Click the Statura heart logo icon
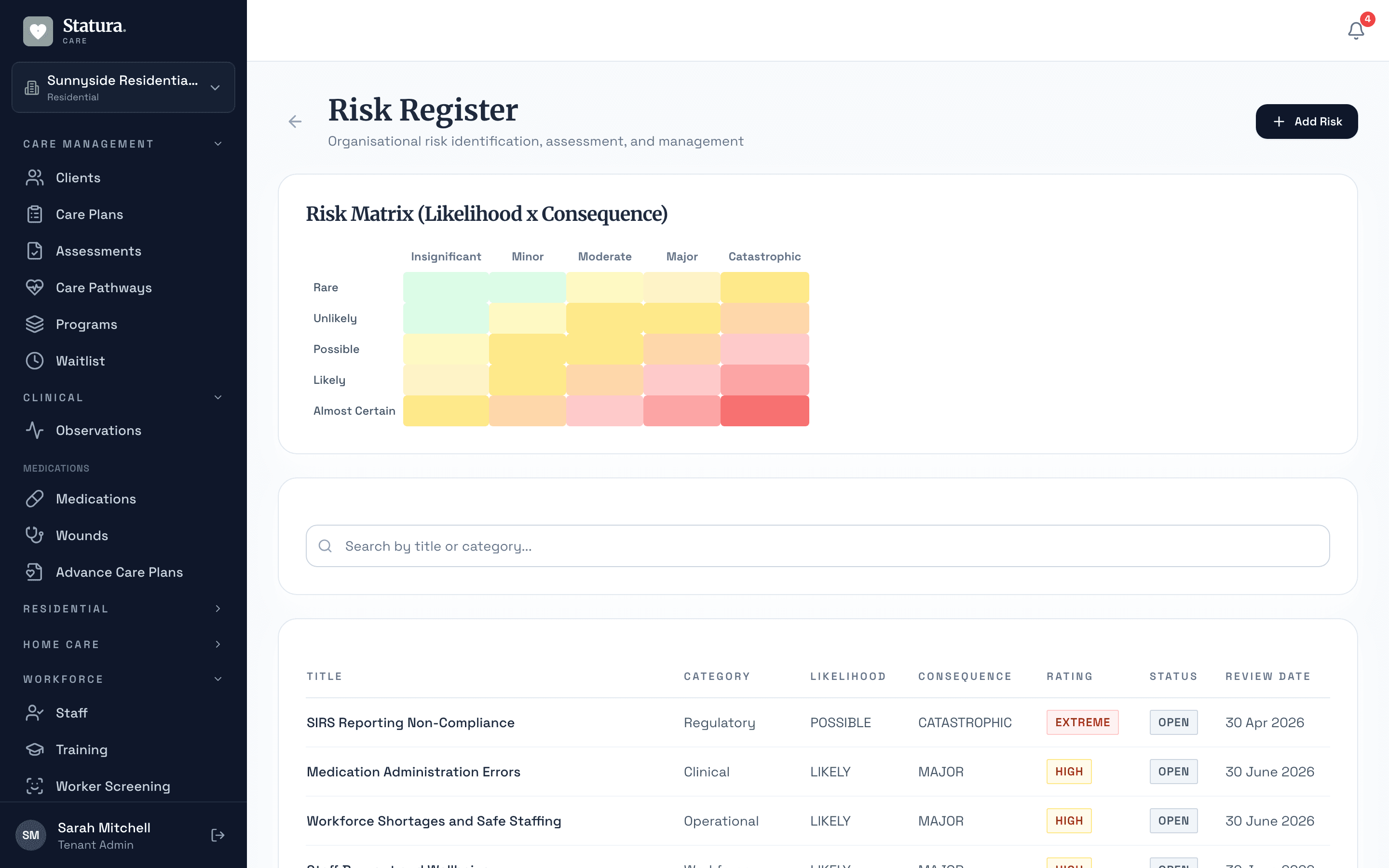The height and width of the screenshot is (868, 1389). coord(38,30)
